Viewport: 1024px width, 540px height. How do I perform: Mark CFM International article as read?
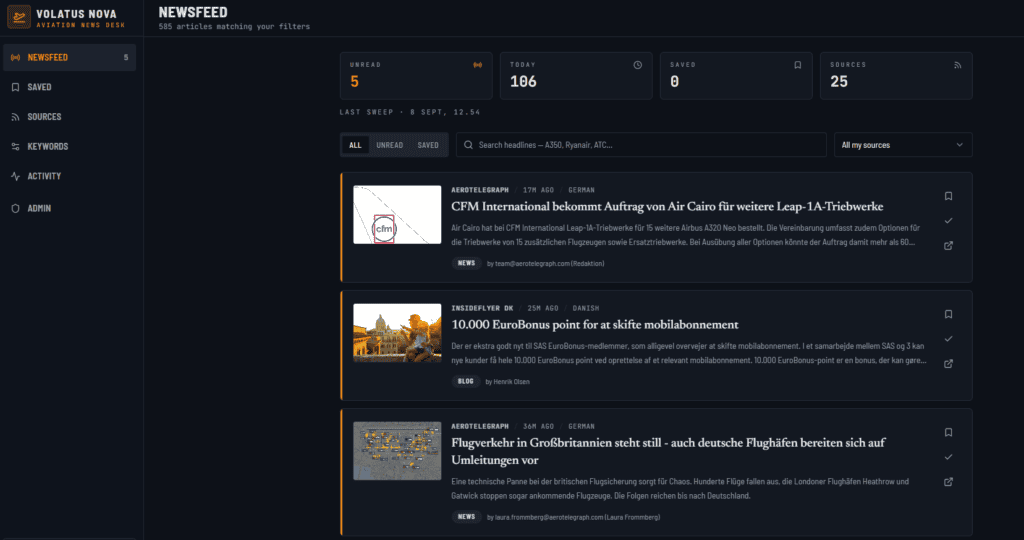(x=948, y=221)
